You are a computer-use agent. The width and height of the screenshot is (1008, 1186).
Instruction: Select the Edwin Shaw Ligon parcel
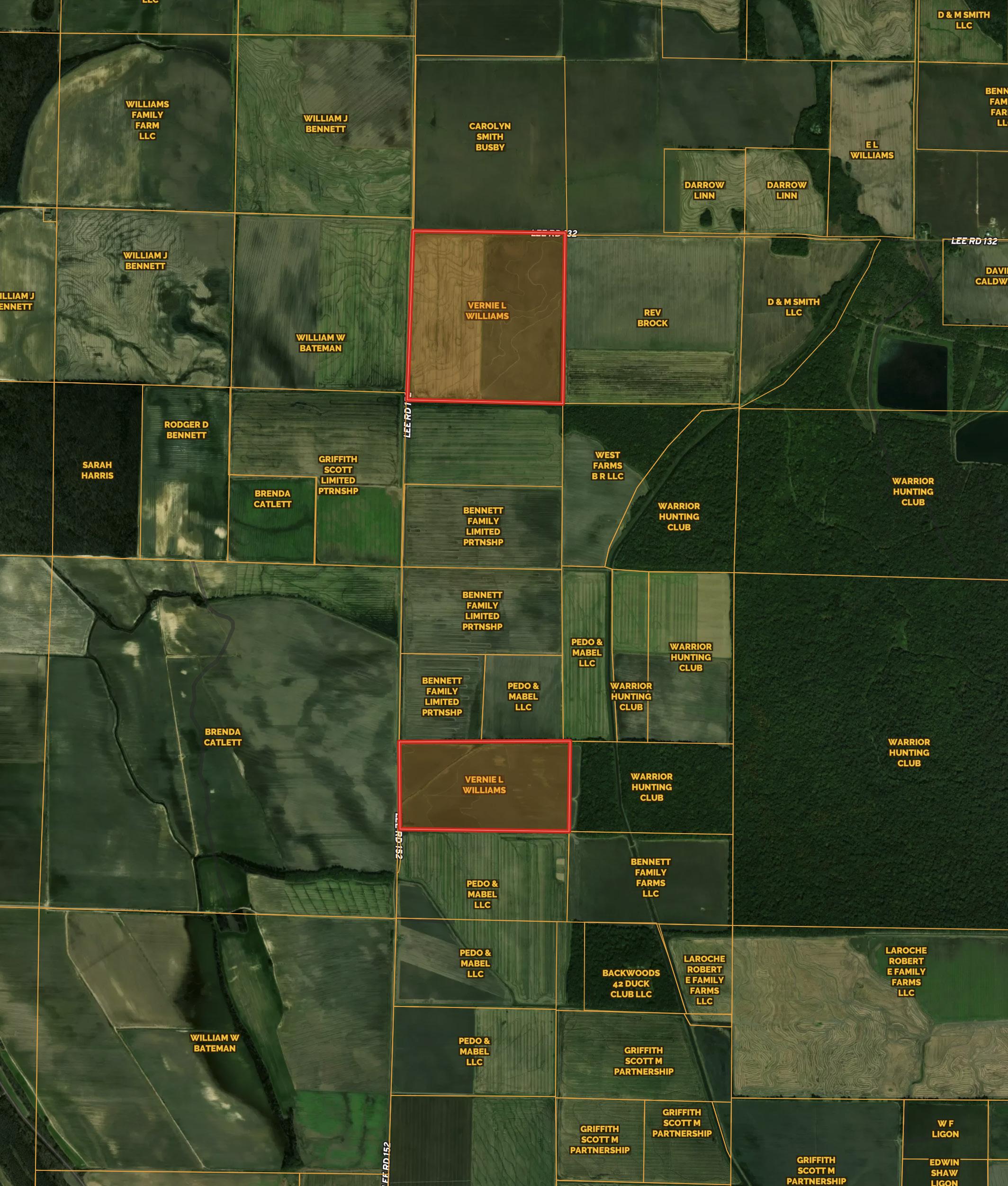click(x=944, y=1172)
